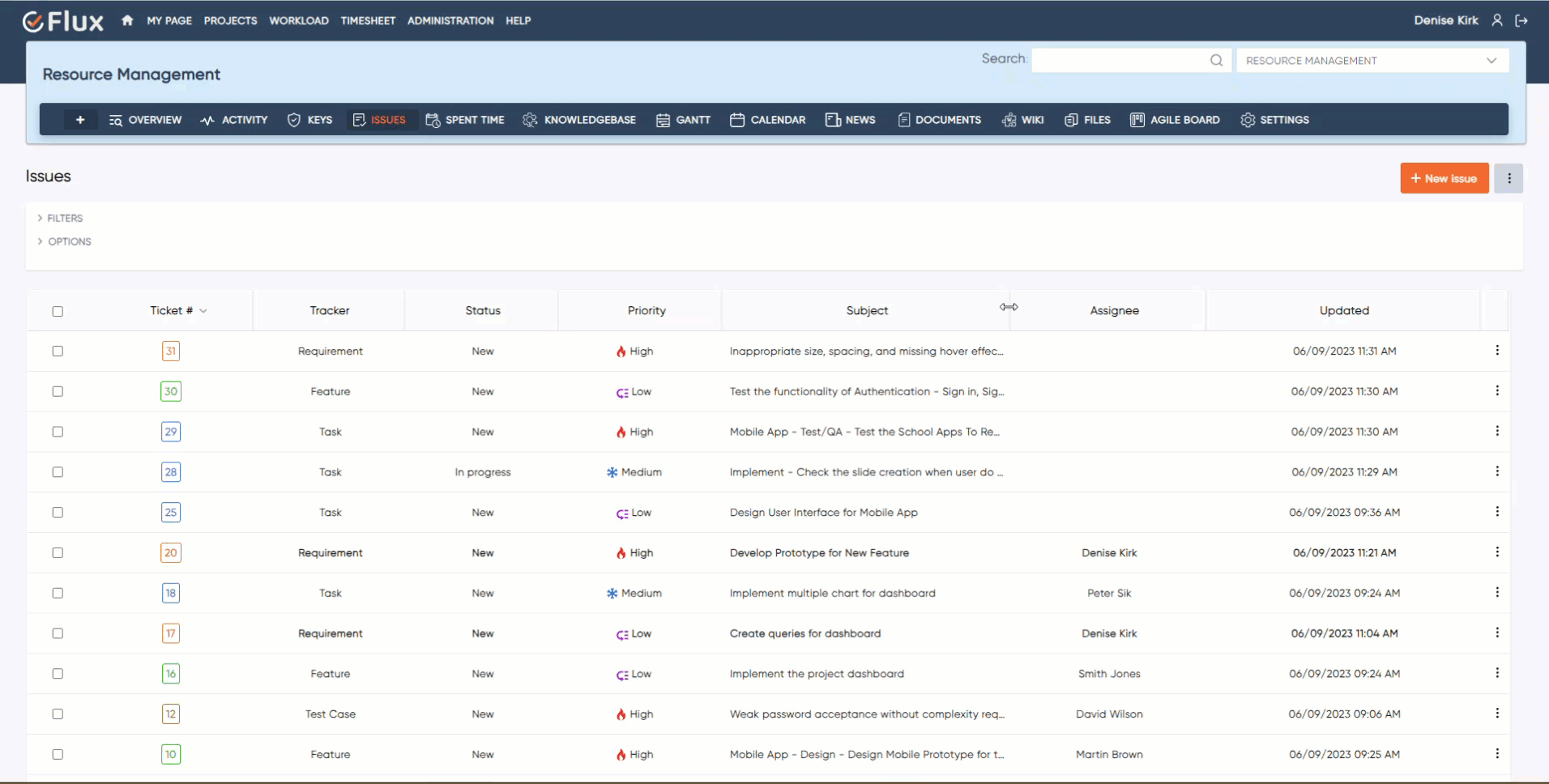This screenshot has width=1549, height=784.
Task: Open the Knowledgebase section
Action: [578, 119]
